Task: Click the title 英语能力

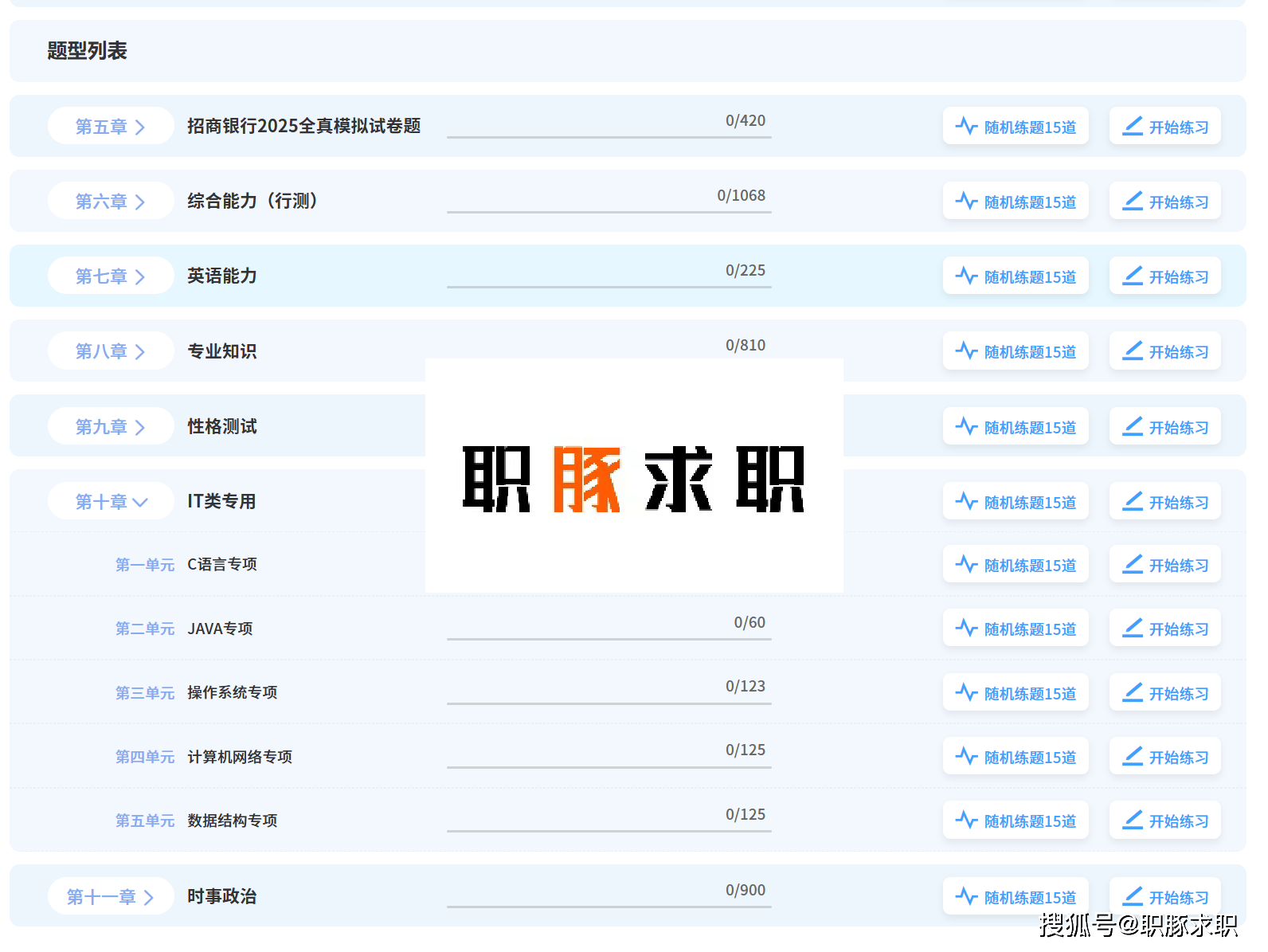Action: pos(222,276)
